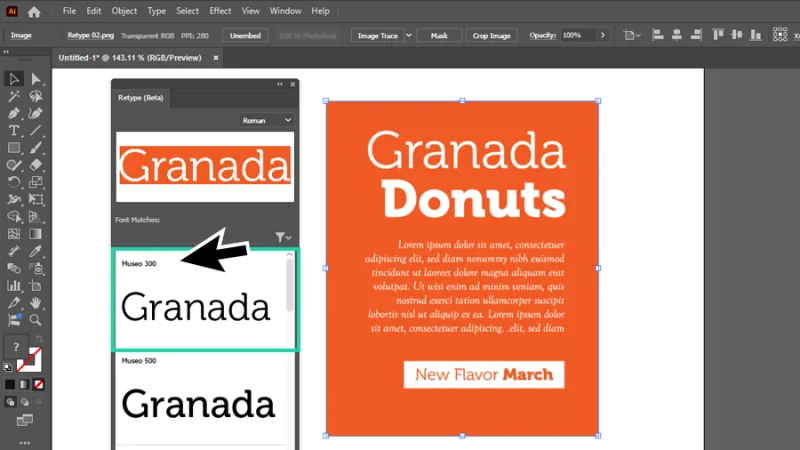This screenshot has width=800, height=450.
Task: Bring the Fill box to front
Action: coord(15,347)
